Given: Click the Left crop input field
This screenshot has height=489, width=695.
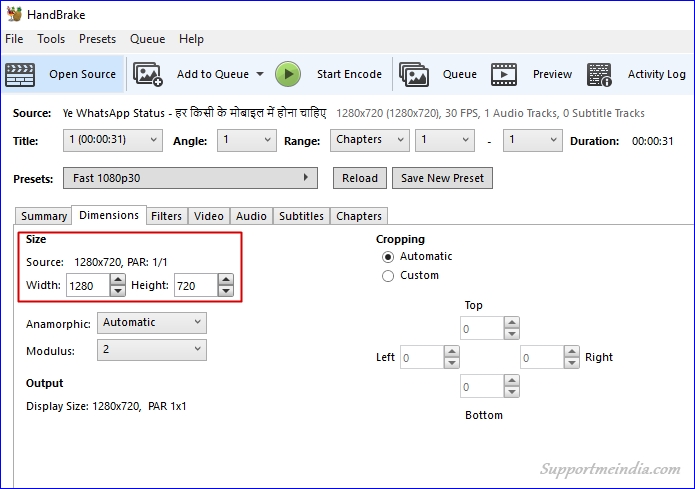Looking at the screenshot, I should coord(422,357).
